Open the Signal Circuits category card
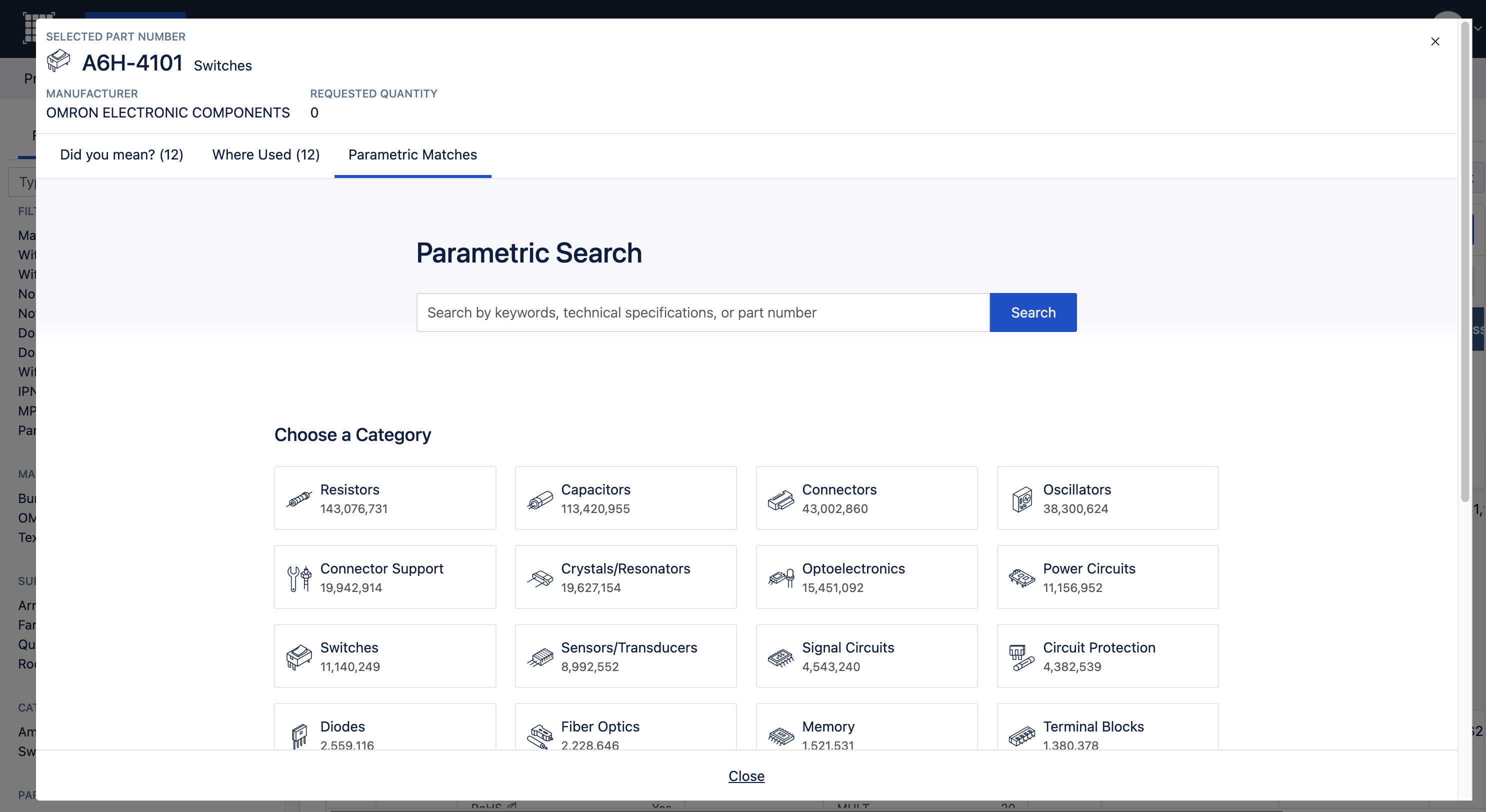The width and height of the screenshot is (1486, 812). (866, 655)
